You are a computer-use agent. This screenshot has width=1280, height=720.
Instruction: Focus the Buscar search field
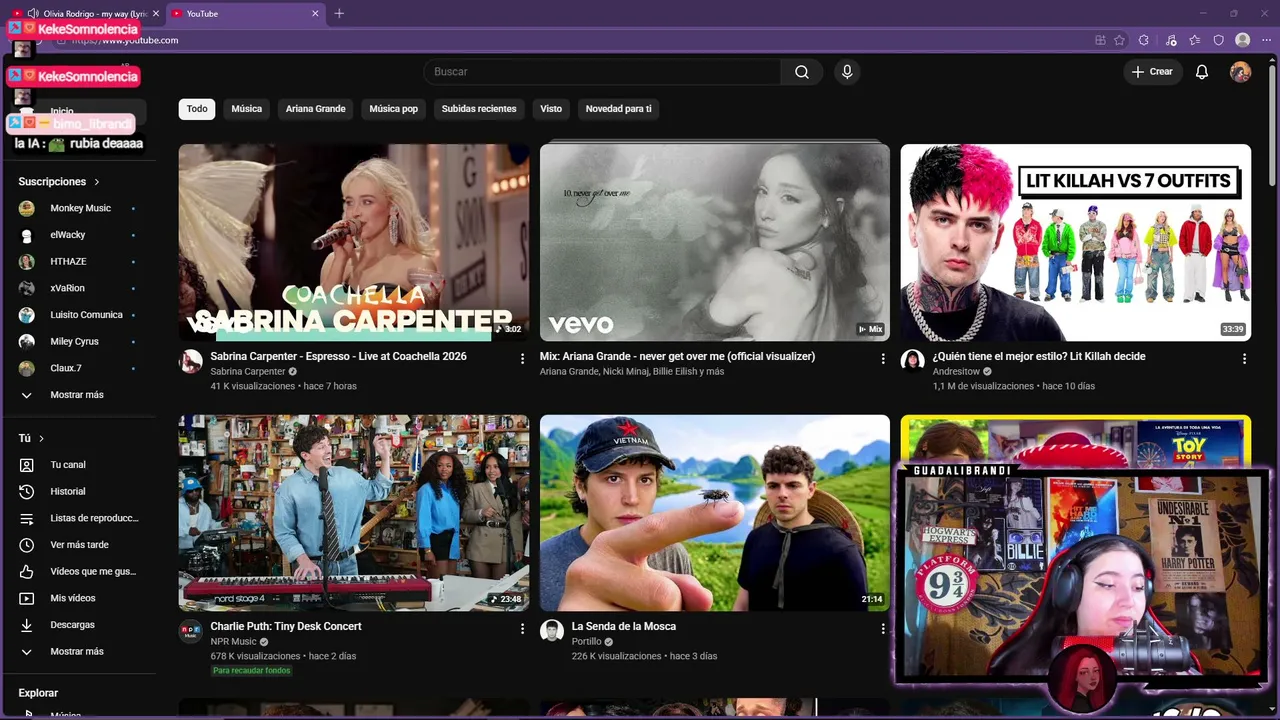[x=602, y=72]
